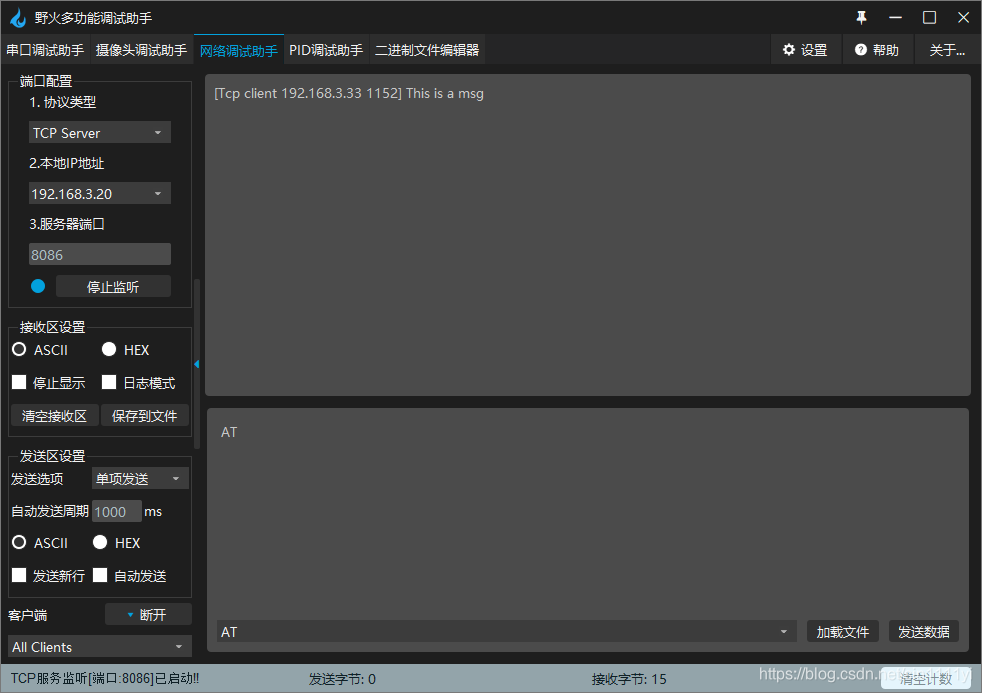The width and height of the screenshot is (982, 693).
Task: Expand the All Clients dropdown
Action: pyautogui.click(x=100, y=647)
